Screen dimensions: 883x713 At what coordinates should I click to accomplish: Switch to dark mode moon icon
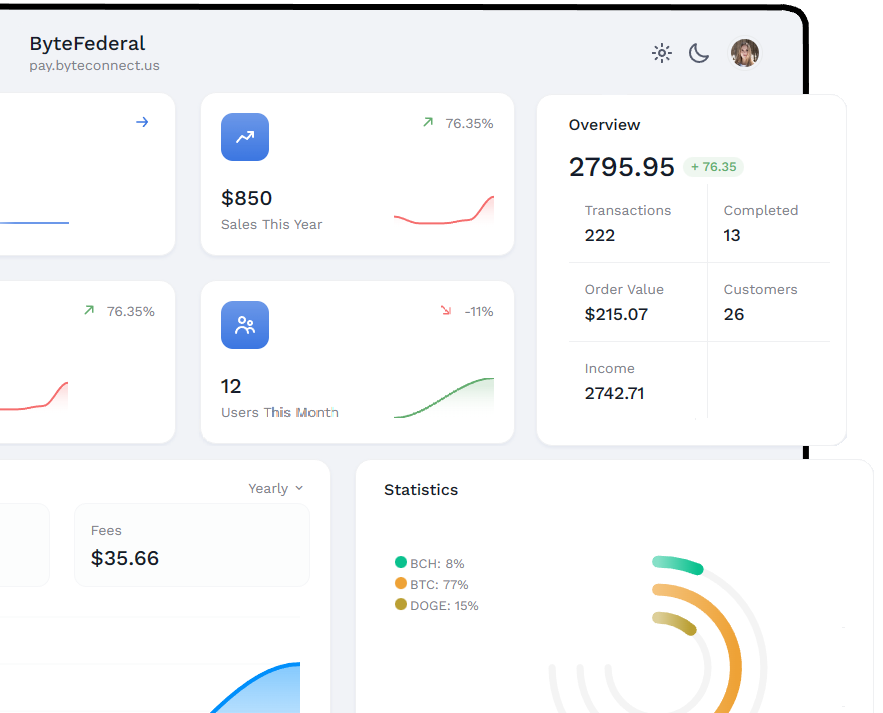pyautogui.click(x=699, y=54)
